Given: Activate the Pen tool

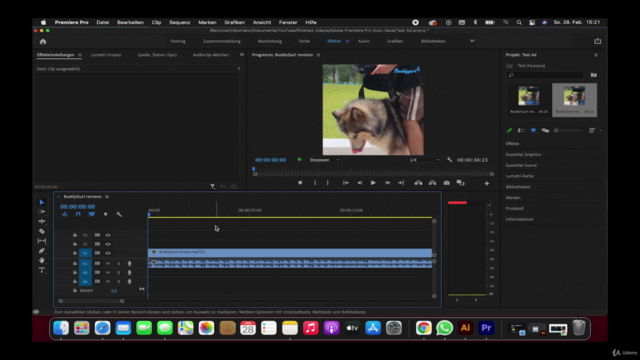Looking at the screenshot, I should click(42, 251).
